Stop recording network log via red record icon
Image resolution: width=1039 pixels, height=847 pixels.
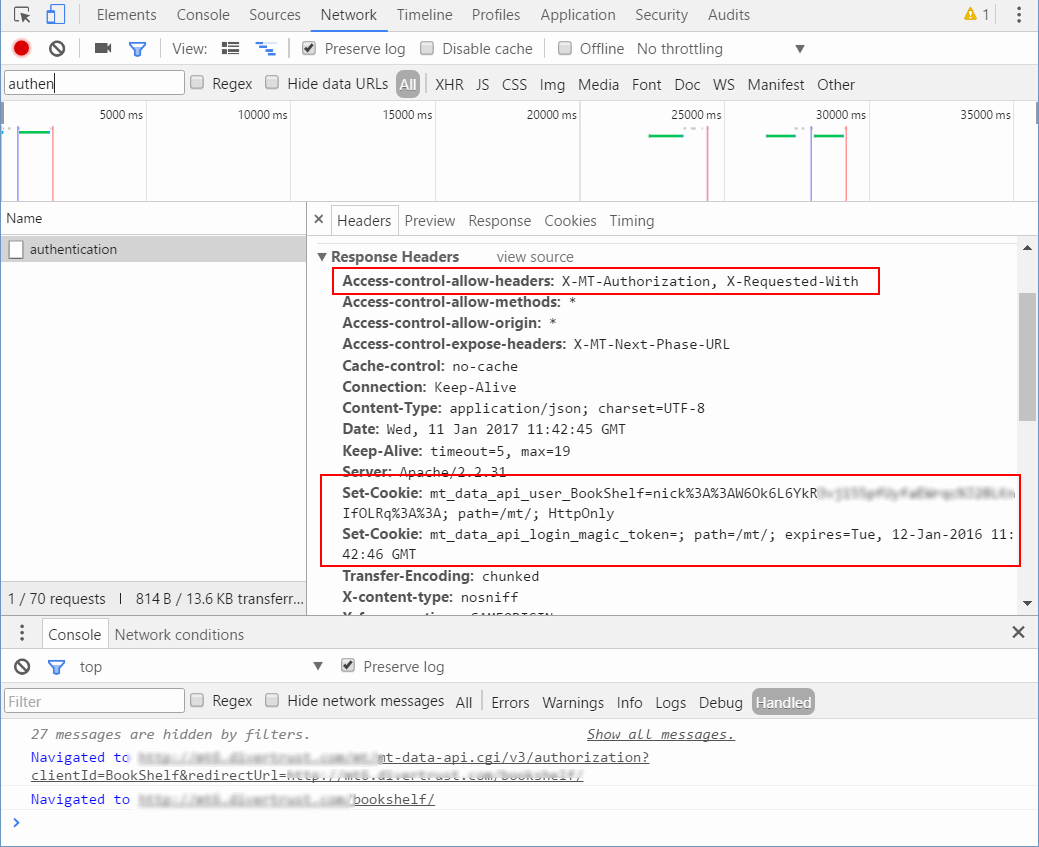coord(20,47)
